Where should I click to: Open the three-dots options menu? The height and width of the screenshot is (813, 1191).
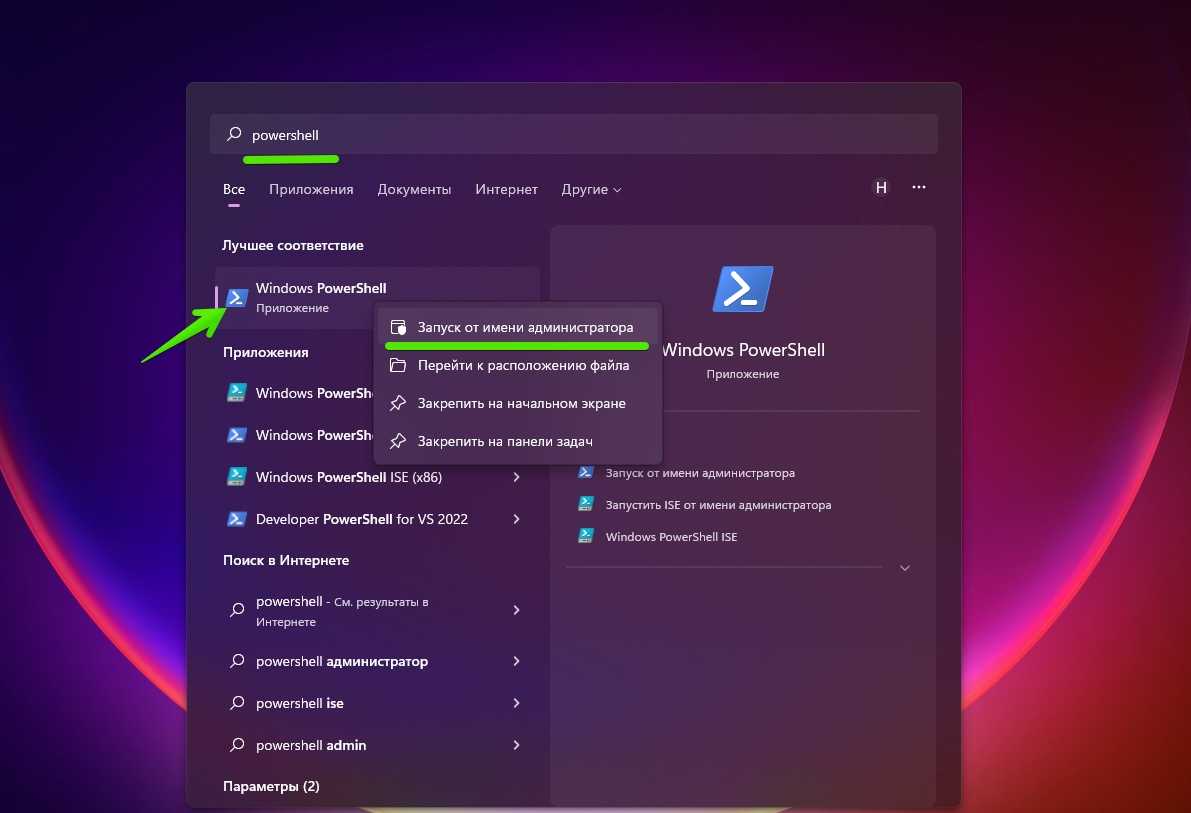[918, 187]
